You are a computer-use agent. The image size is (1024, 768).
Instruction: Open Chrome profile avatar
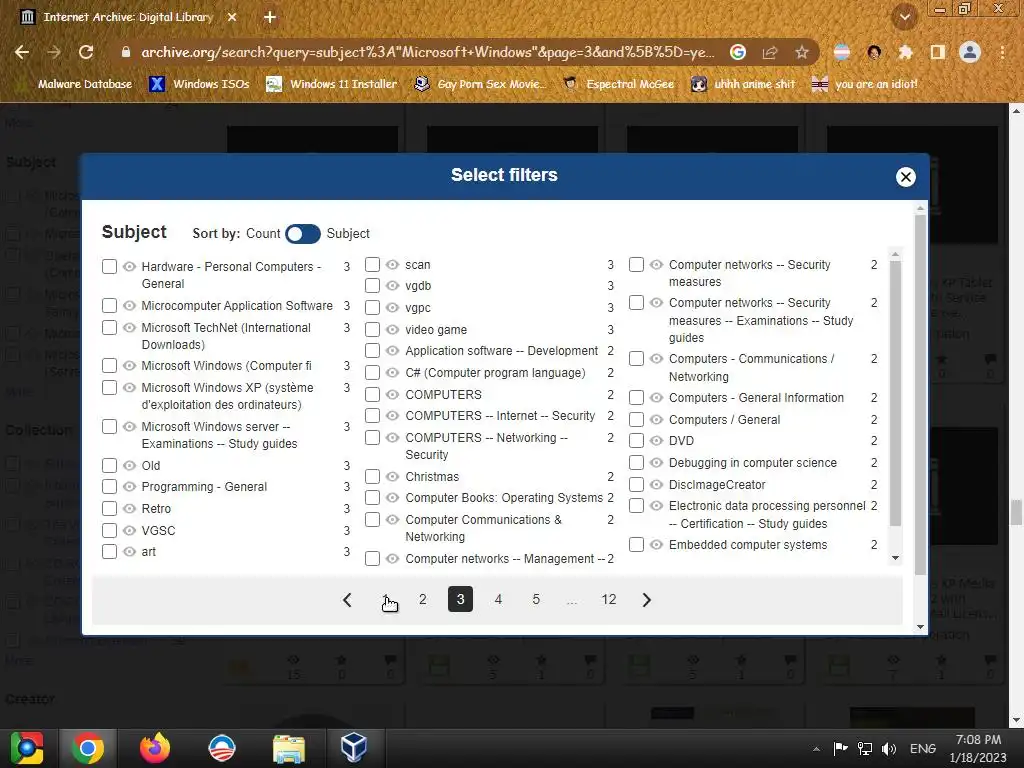click(x=970, y=52)
